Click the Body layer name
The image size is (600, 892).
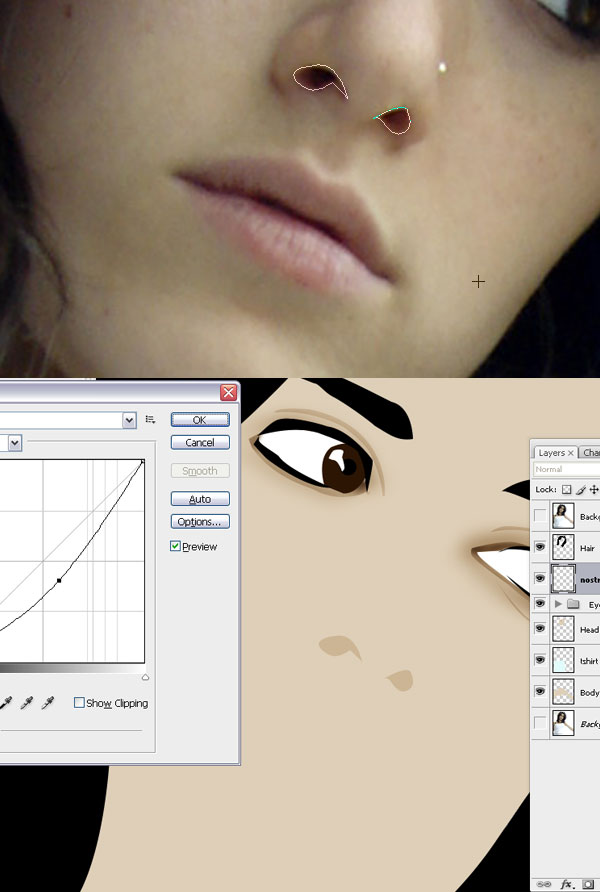coord(589,692)
